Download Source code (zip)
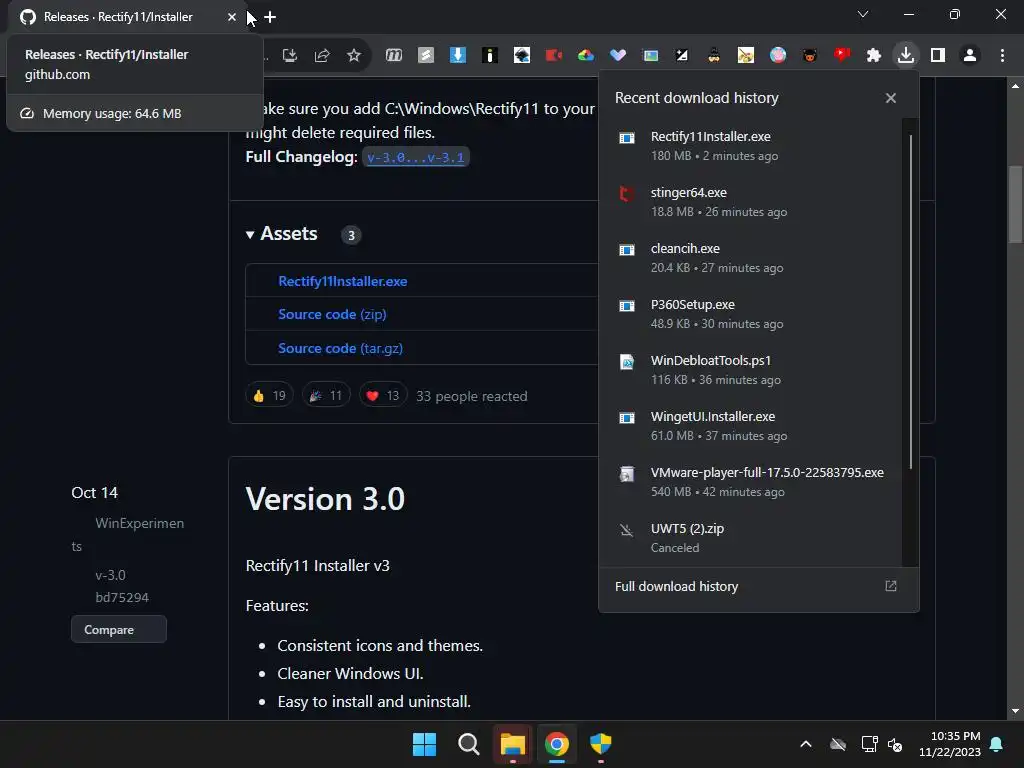This screenshot has width=1024, height=768. (x=332, y=314)
